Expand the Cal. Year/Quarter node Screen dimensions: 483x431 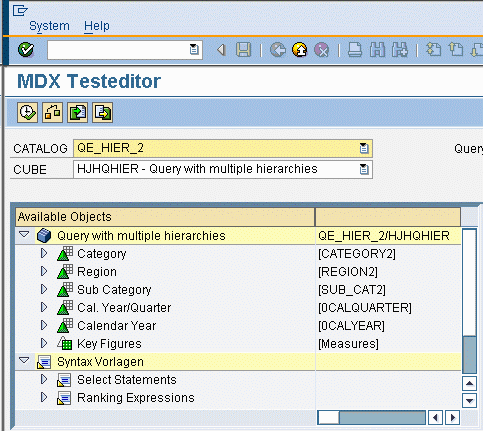coord(44,307)
